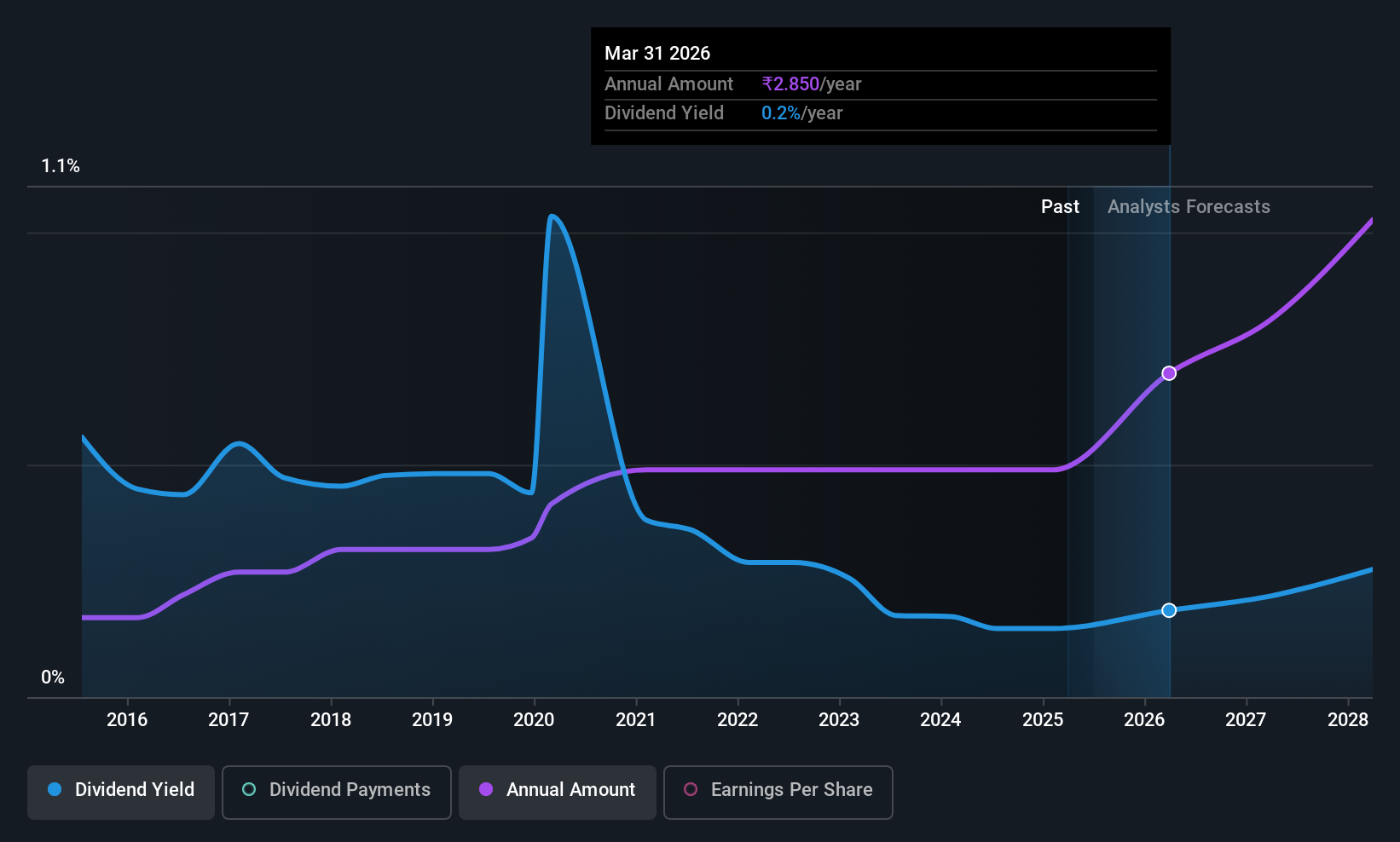Click the 0.2%/year dividend yield value
This screenshot has width=1400, height=842.
click(x=801, y=113)
